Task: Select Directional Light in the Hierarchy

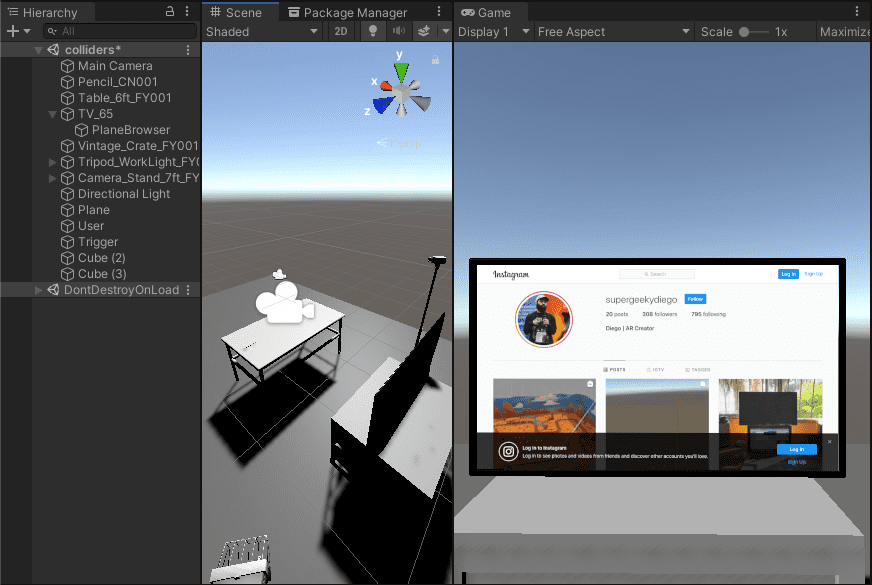Action: [x=124, y=194]
